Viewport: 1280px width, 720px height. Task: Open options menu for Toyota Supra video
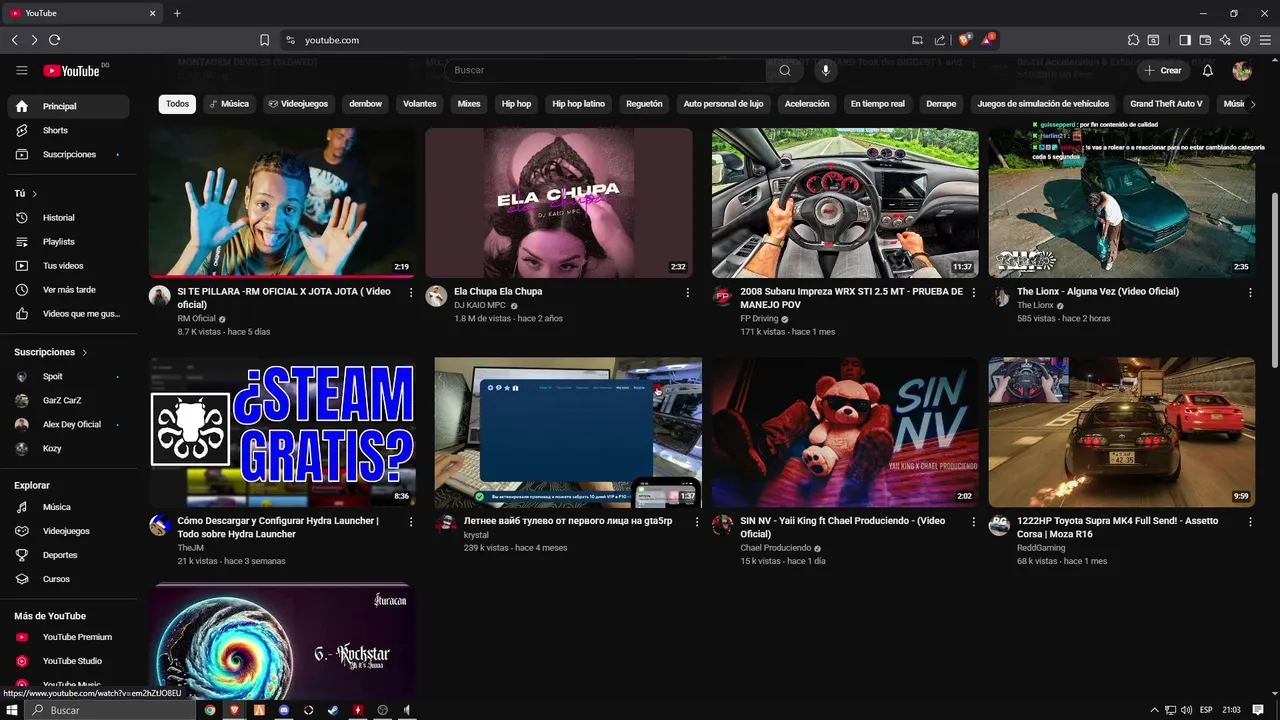point(1250,521)
